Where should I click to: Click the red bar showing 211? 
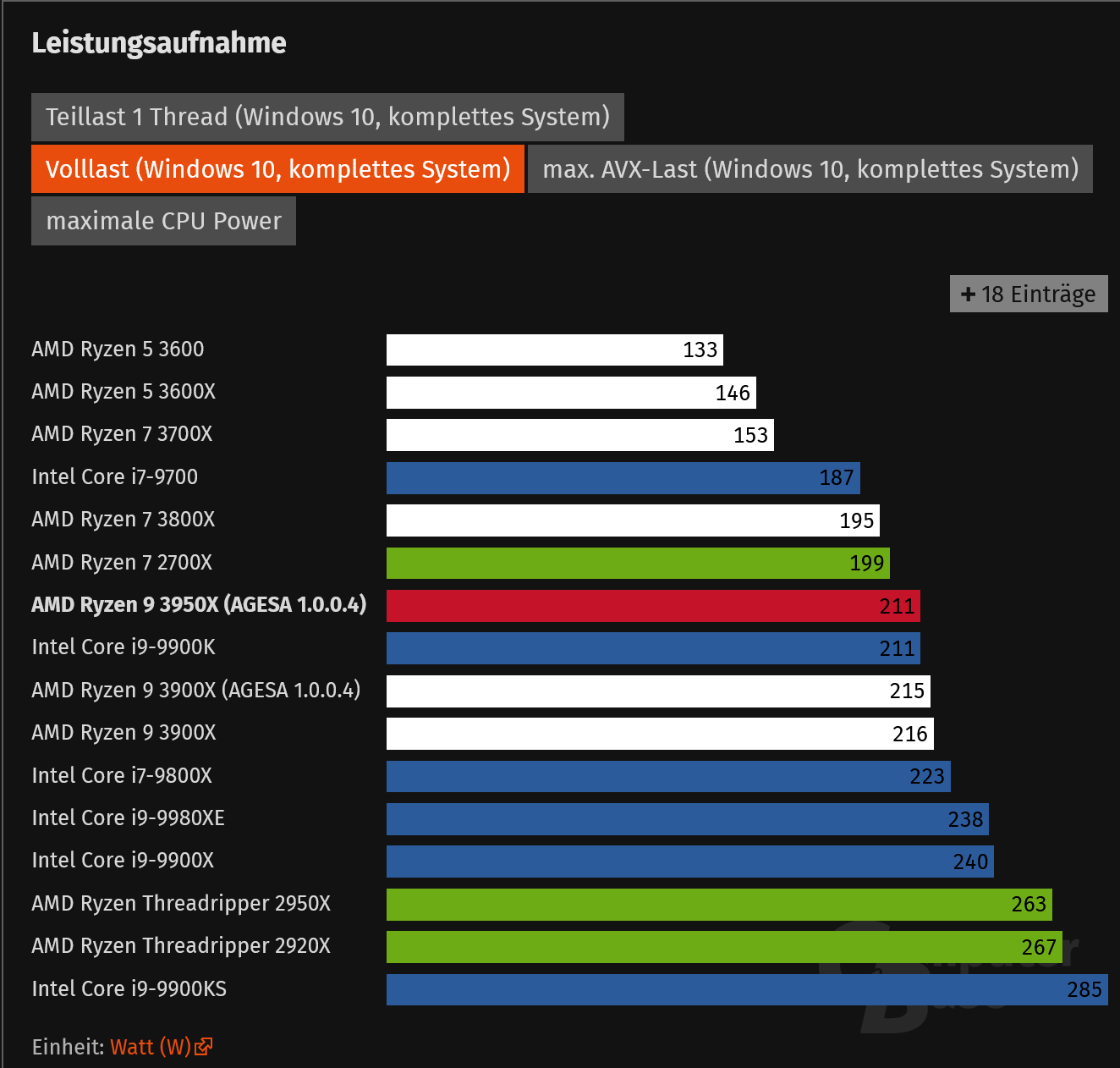[654, 606]
